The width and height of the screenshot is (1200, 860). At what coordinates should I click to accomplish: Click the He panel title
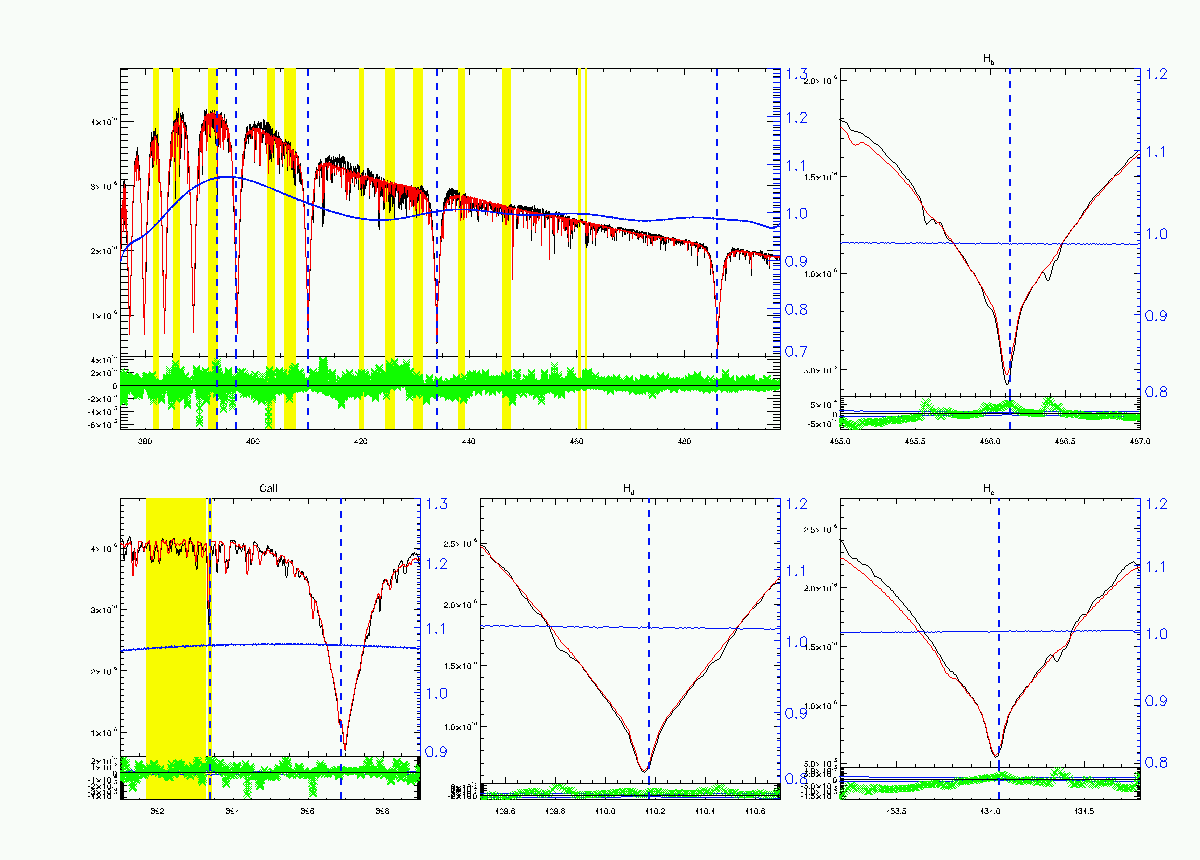pyautogui.click(x=988, y=490)
